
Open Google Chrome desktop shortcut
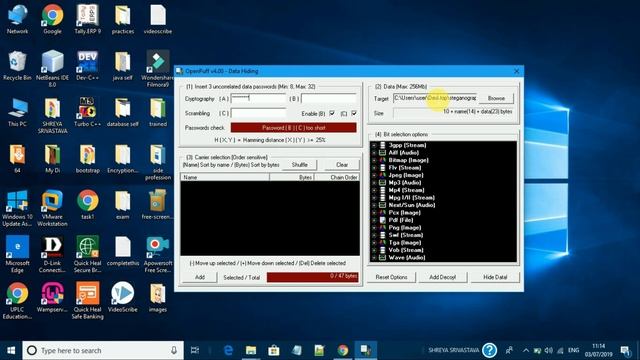click(x=52, y=20)
